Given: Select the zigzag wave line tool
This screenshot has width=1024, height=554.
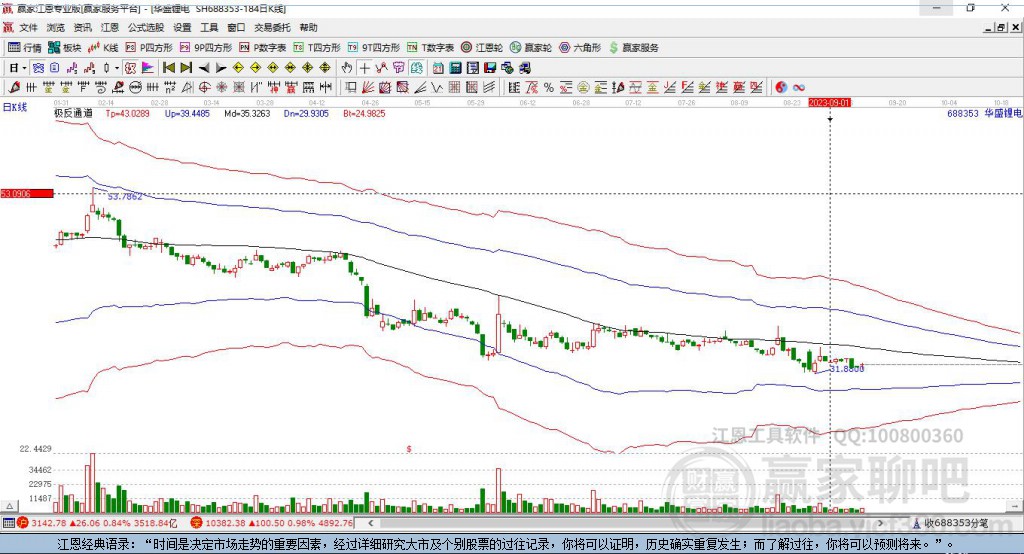Looking at the screenshot, I should click(436, 87).
